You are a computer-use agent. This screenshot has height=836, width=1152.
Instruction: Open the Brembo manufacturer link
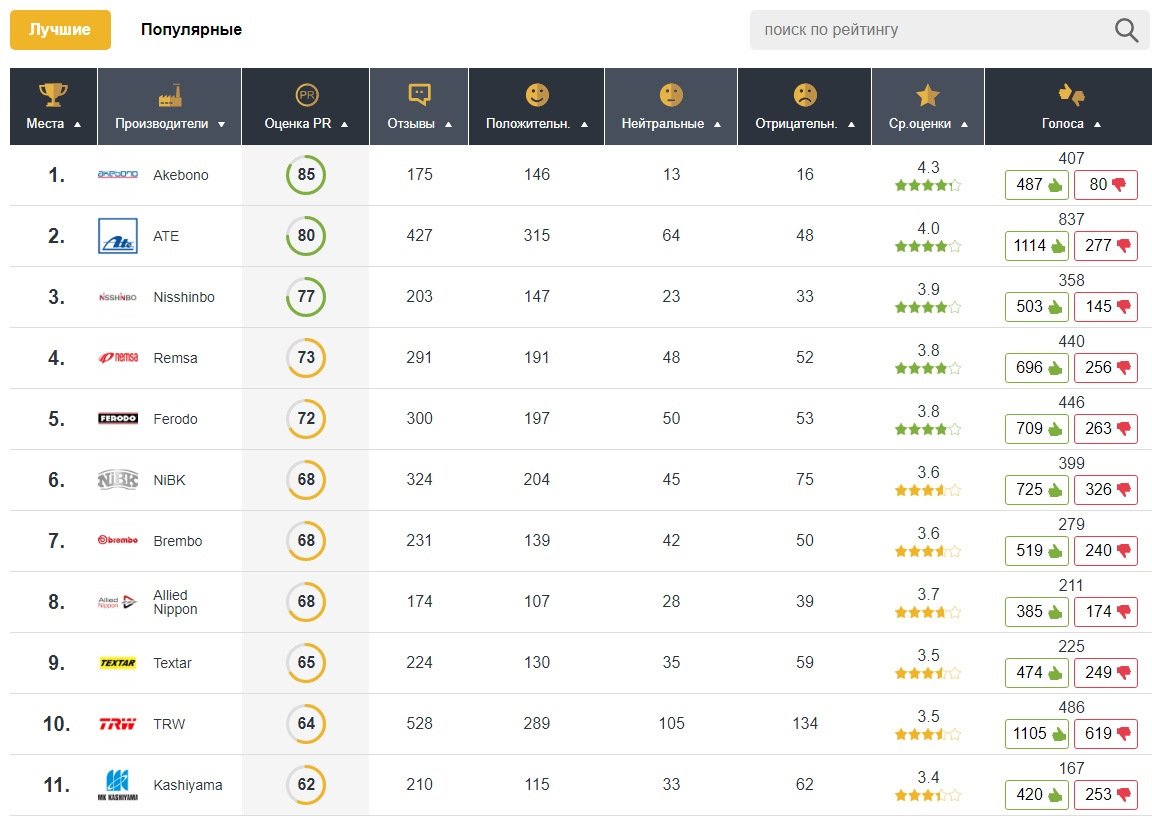(177, 541)
